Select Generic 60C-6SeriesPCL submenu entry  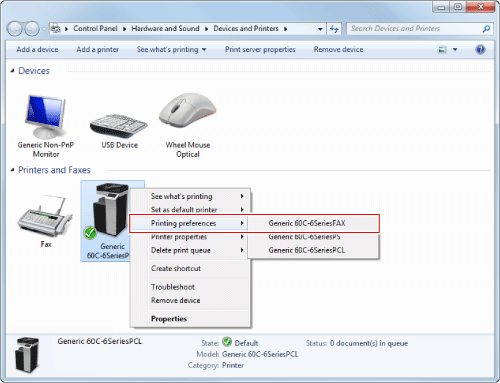pos(313,250)
